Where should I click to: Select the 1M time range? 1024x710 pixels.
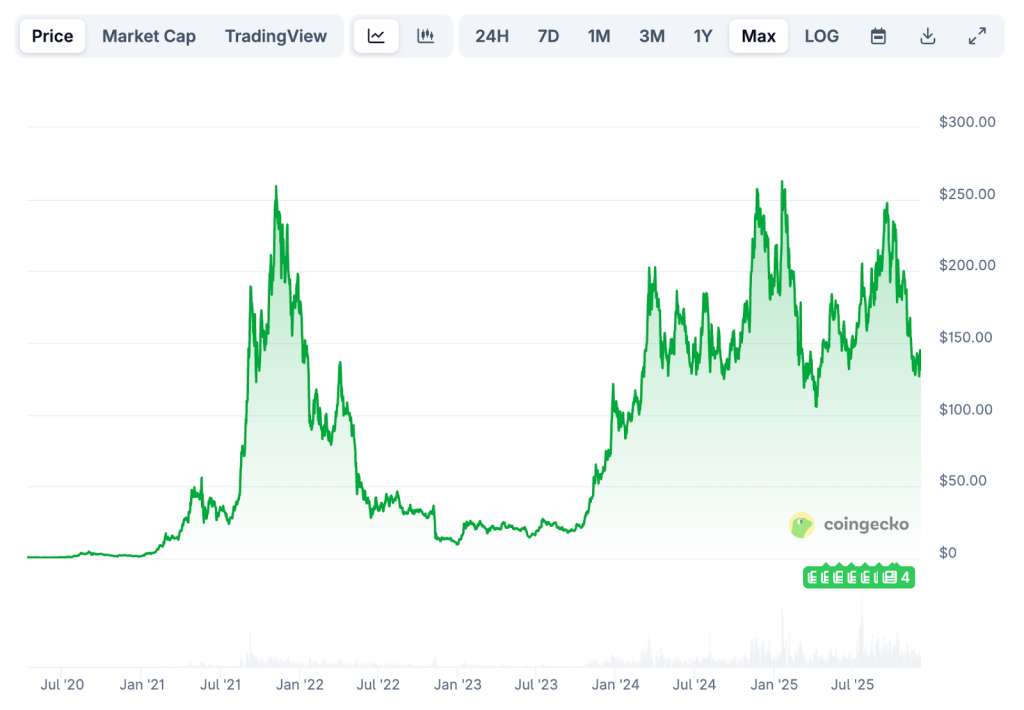pos(599,36)
